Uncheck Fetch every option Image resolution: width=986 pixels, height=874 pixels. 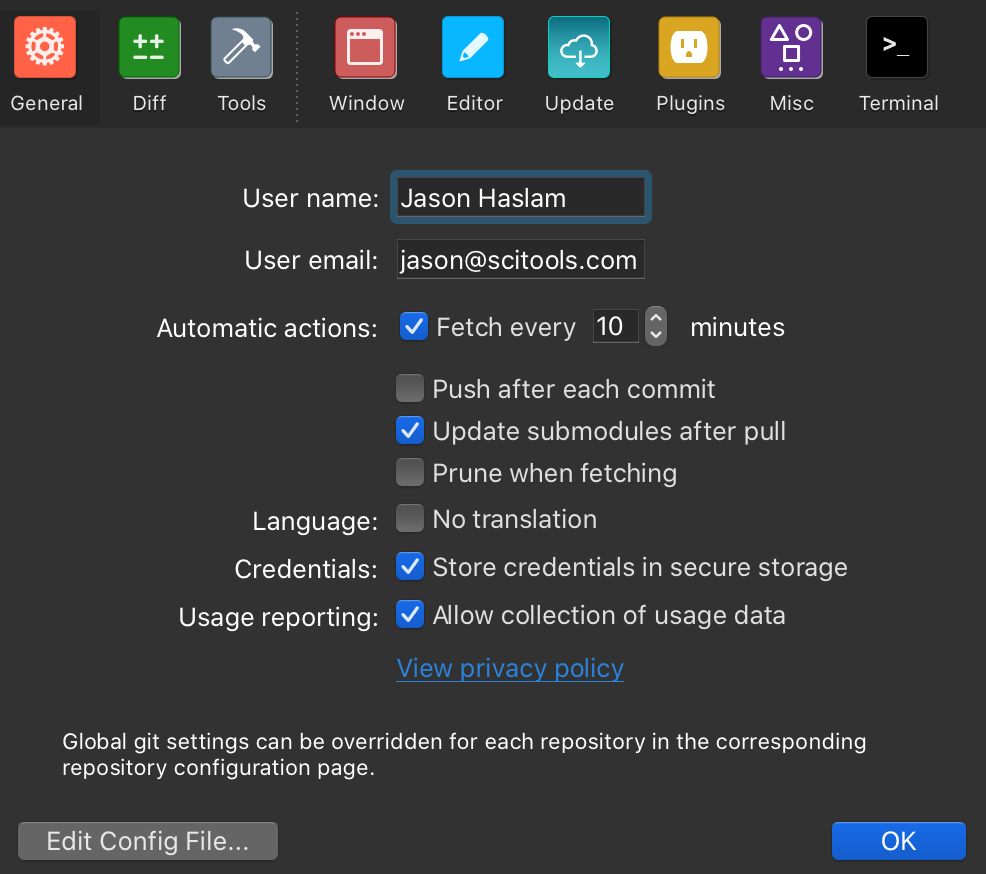coord(413,326)
